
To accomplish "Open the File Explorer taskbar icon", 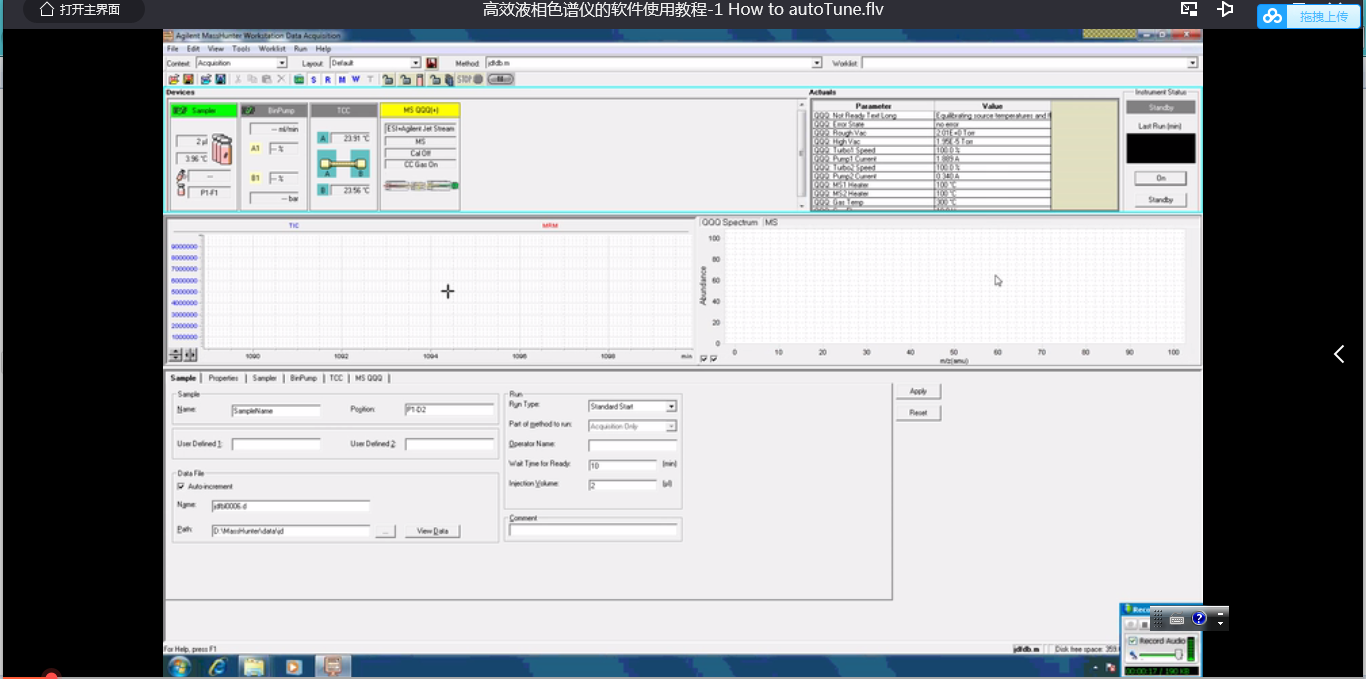I will click(x=254, y=666).
